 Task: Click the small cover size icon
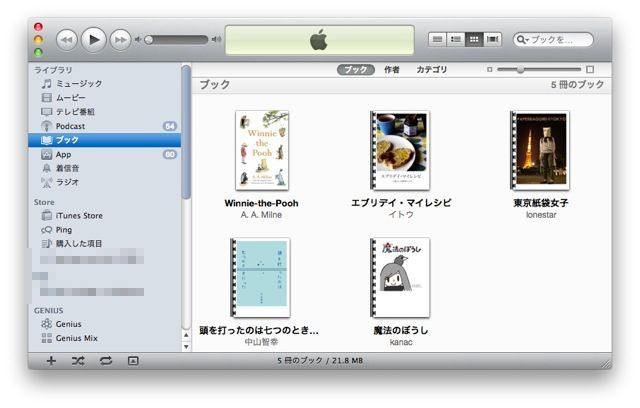[x=489, y=69]
